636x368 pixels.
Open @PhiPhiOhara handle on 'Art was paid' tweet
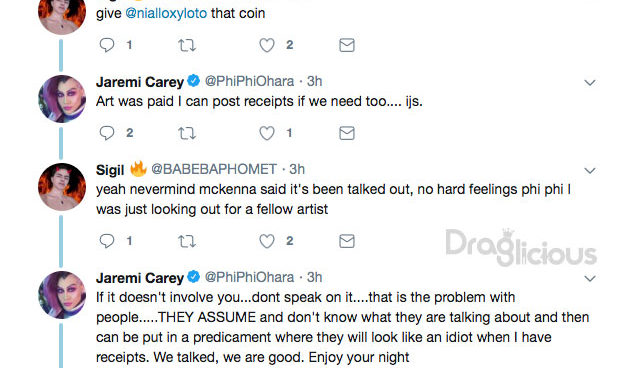click(249, 81)
